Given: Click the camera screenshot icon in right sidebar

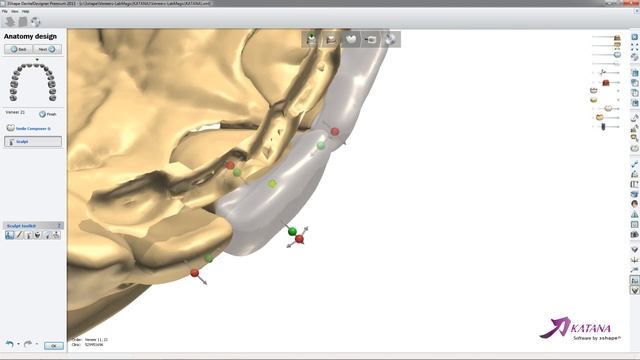Looking at the screenshot, I should click(x=635, y=234).
